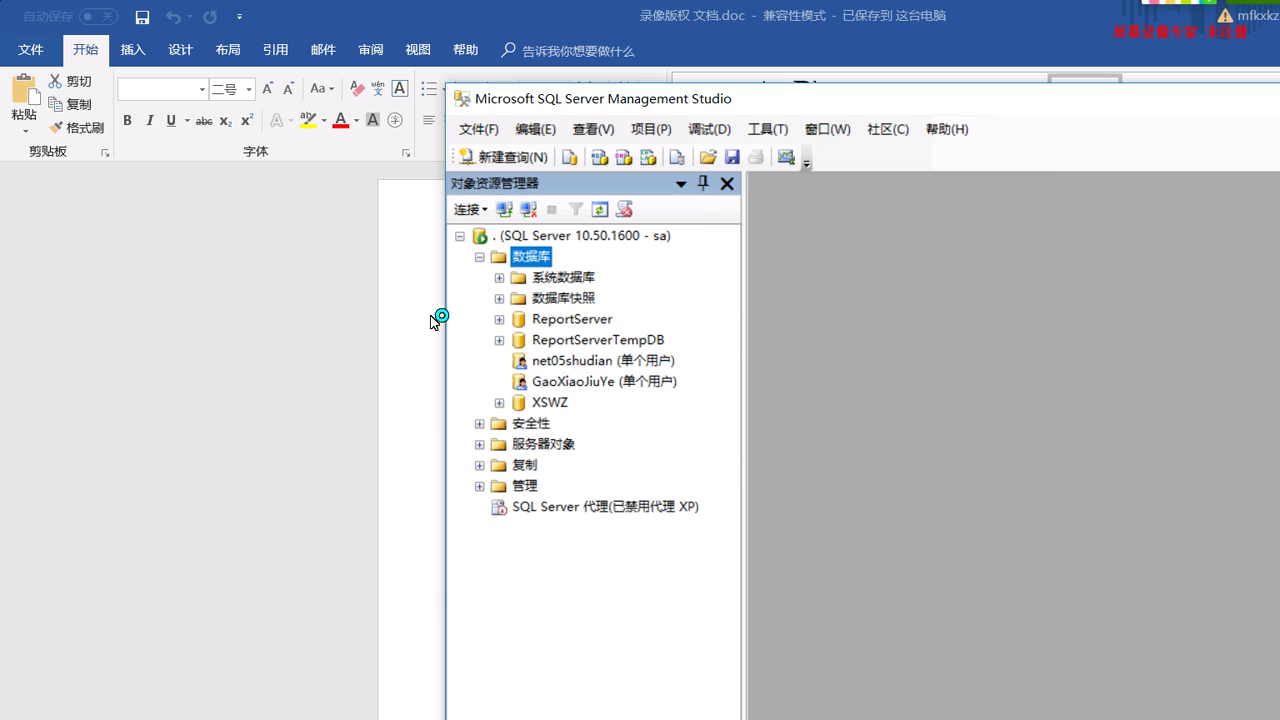The height and width of the screenshot is (720, 1280).
Task: Open the 查看(V) menu in SSMS
Action: tap(593, 129)
